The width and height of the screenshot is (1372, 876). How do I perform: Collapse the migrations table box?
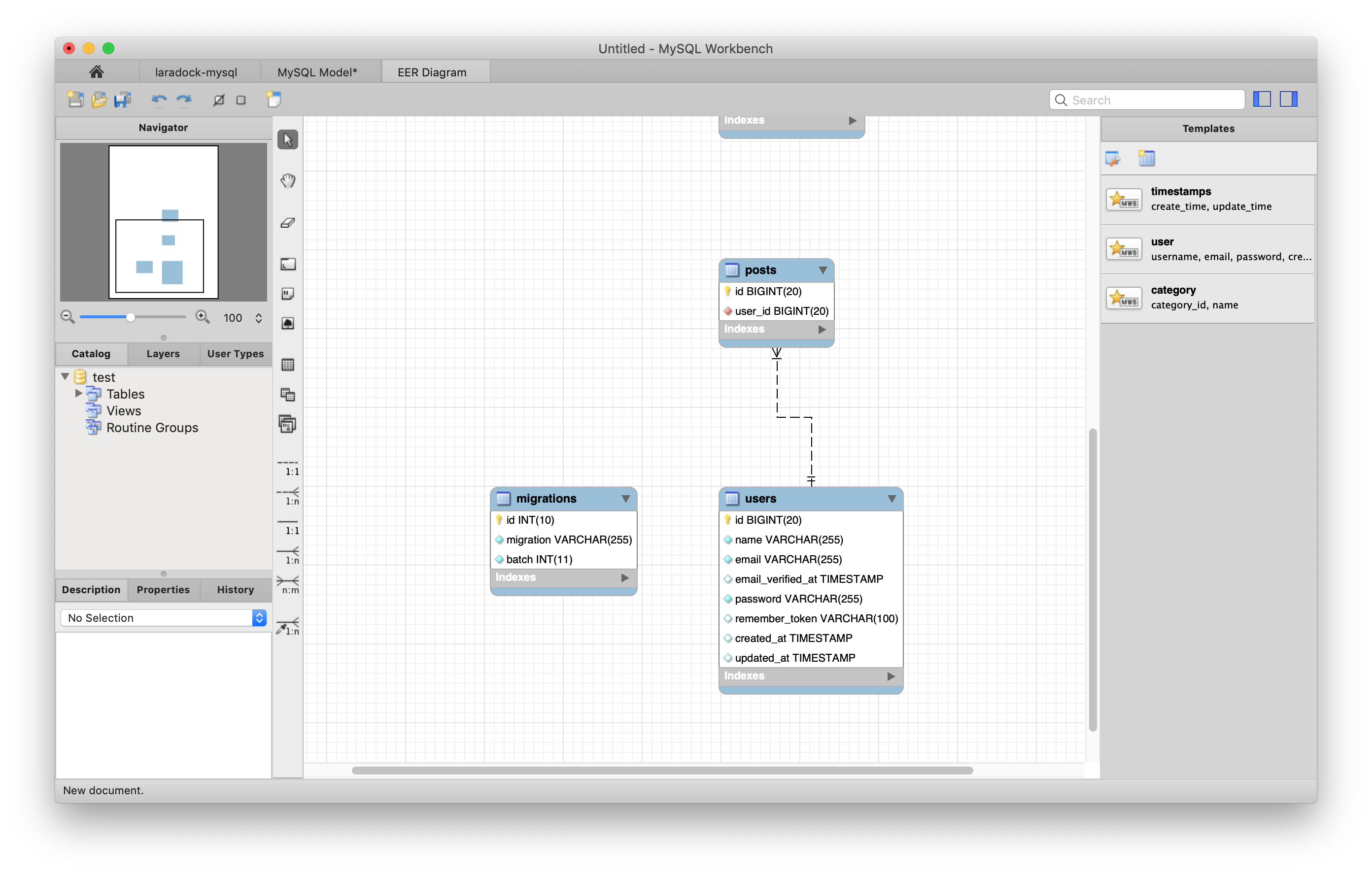click(x=625, y=499)
